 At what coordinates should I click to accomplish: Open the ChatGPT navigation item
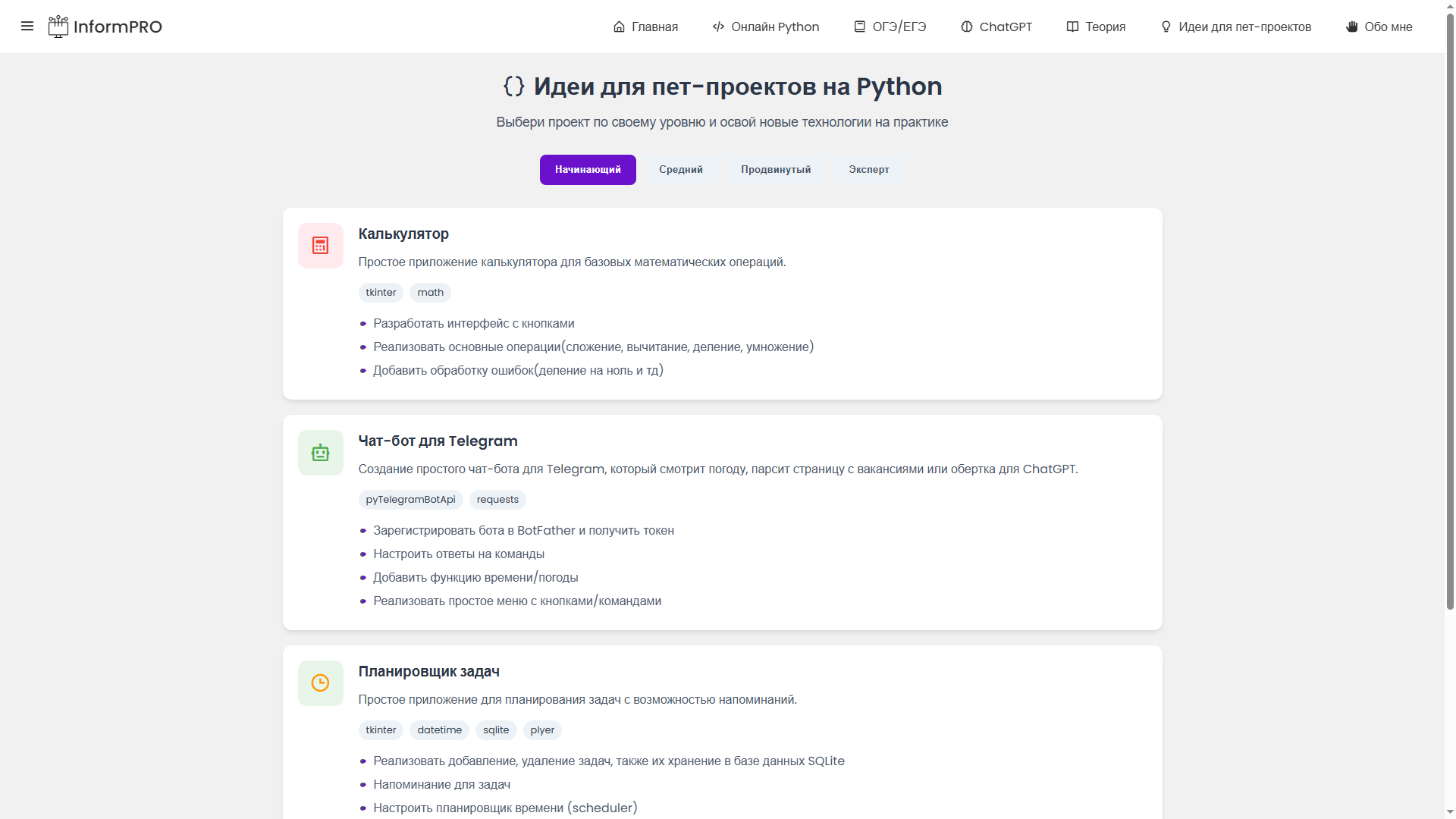[996, 27]
